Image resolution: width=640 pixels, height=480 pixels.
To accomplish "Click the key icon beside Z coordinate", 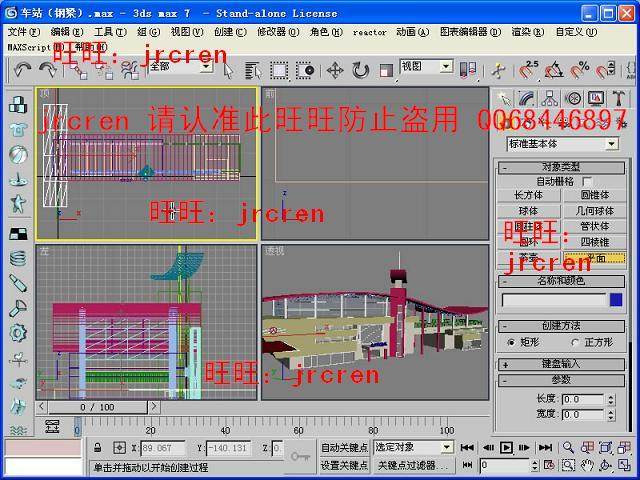I will pos(300,456).
